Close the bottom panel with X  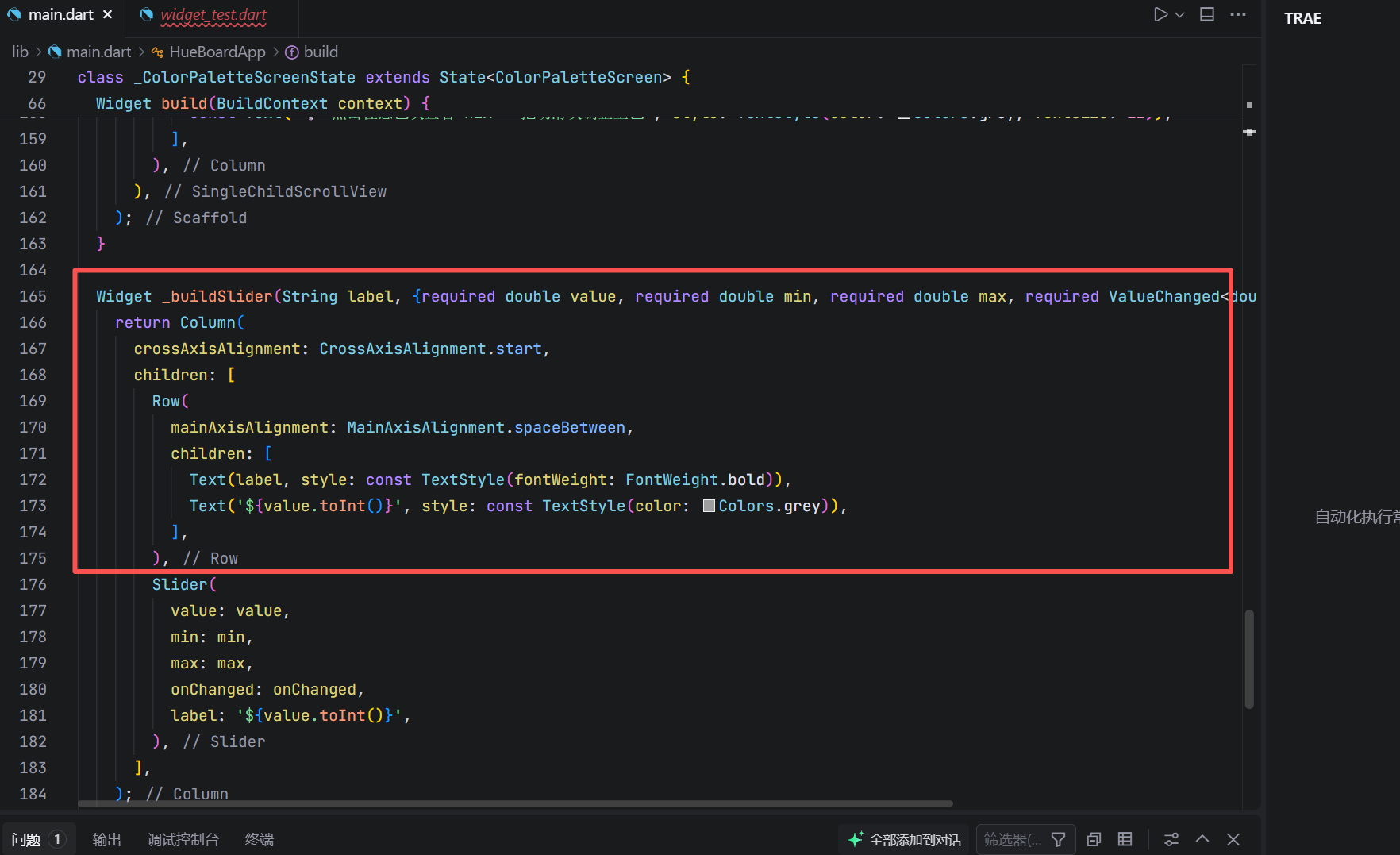1233,839
